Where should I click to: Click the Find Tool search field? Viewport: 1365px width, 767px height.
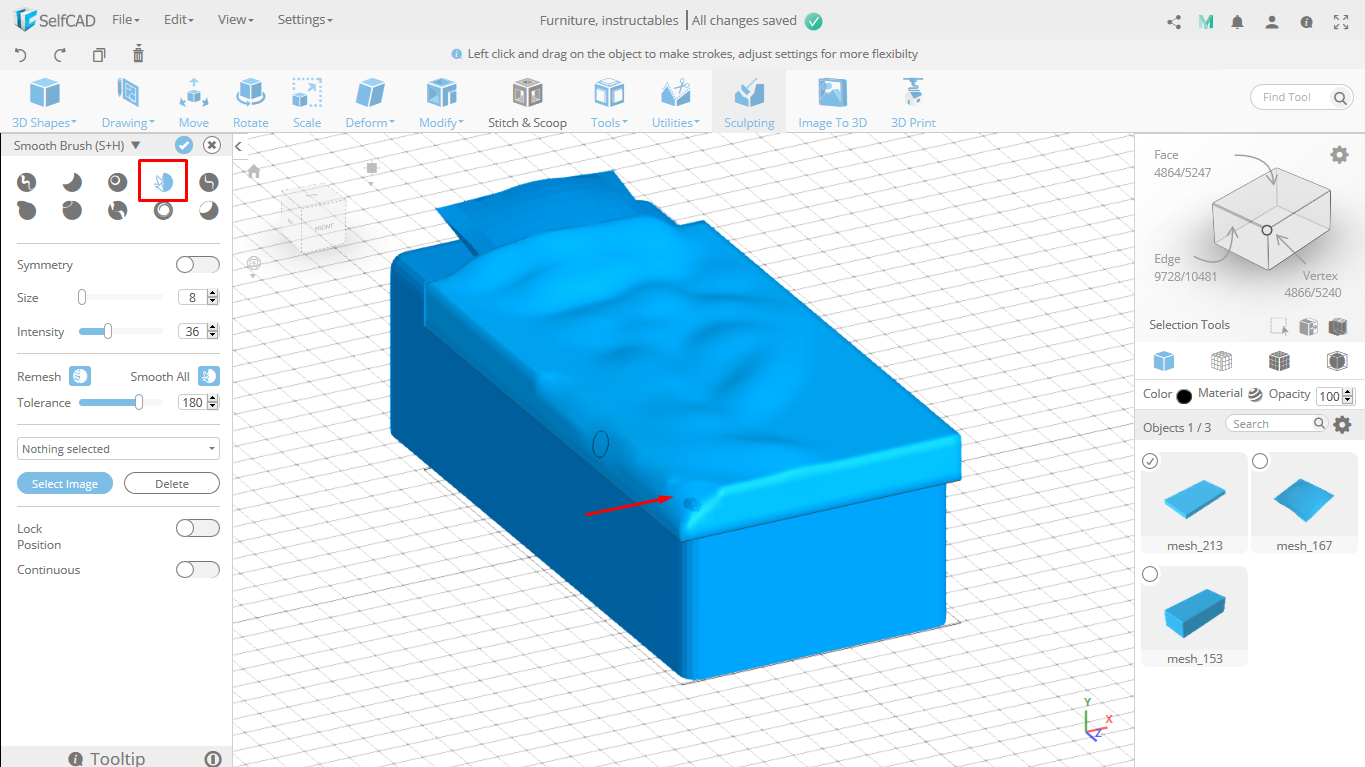click(x=1302, y=97)
